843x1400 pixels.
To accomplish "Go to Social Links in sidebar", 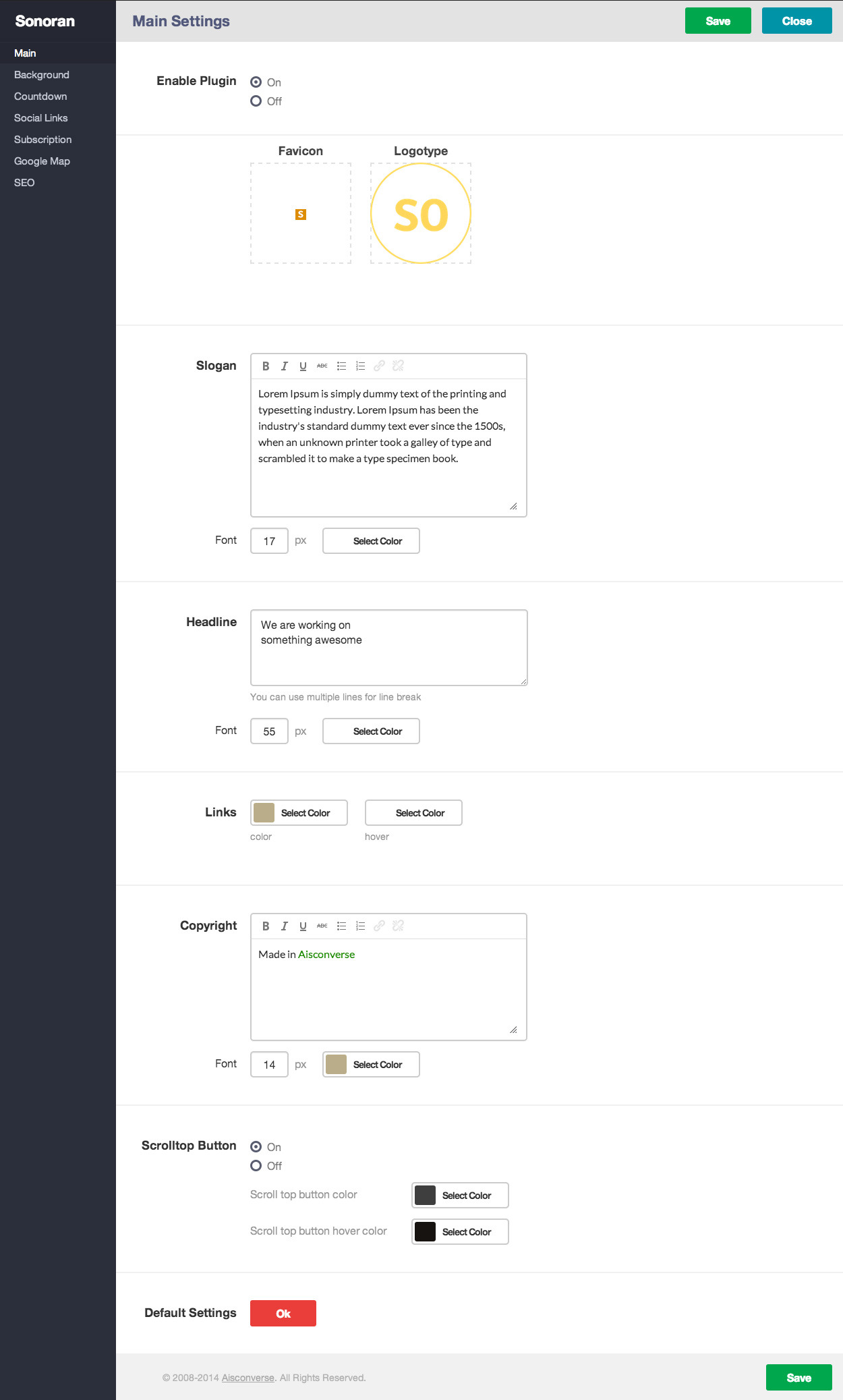I will pyautogui.click(x=41, y=118).
